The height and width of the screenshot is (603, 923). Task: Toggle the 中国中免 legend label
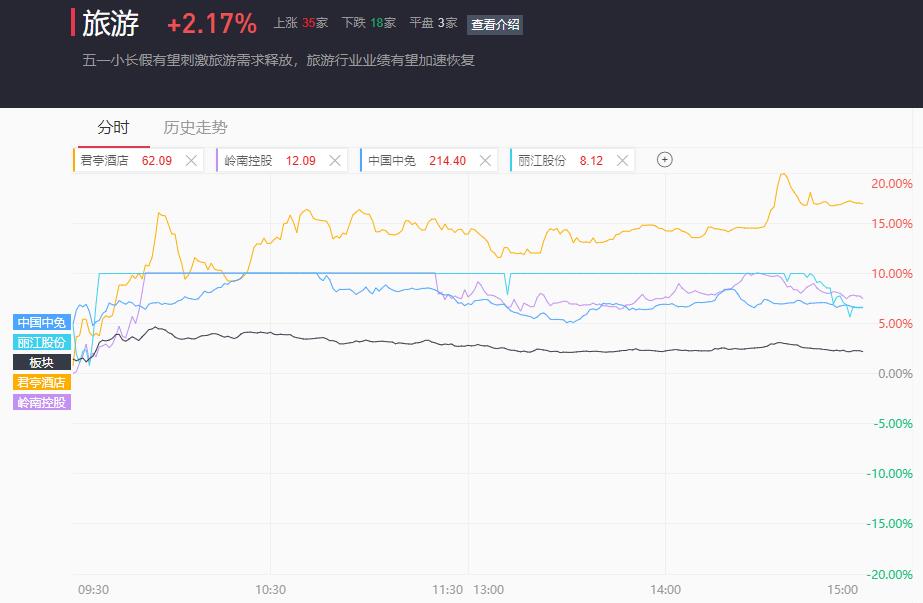(x=42, y=322)
